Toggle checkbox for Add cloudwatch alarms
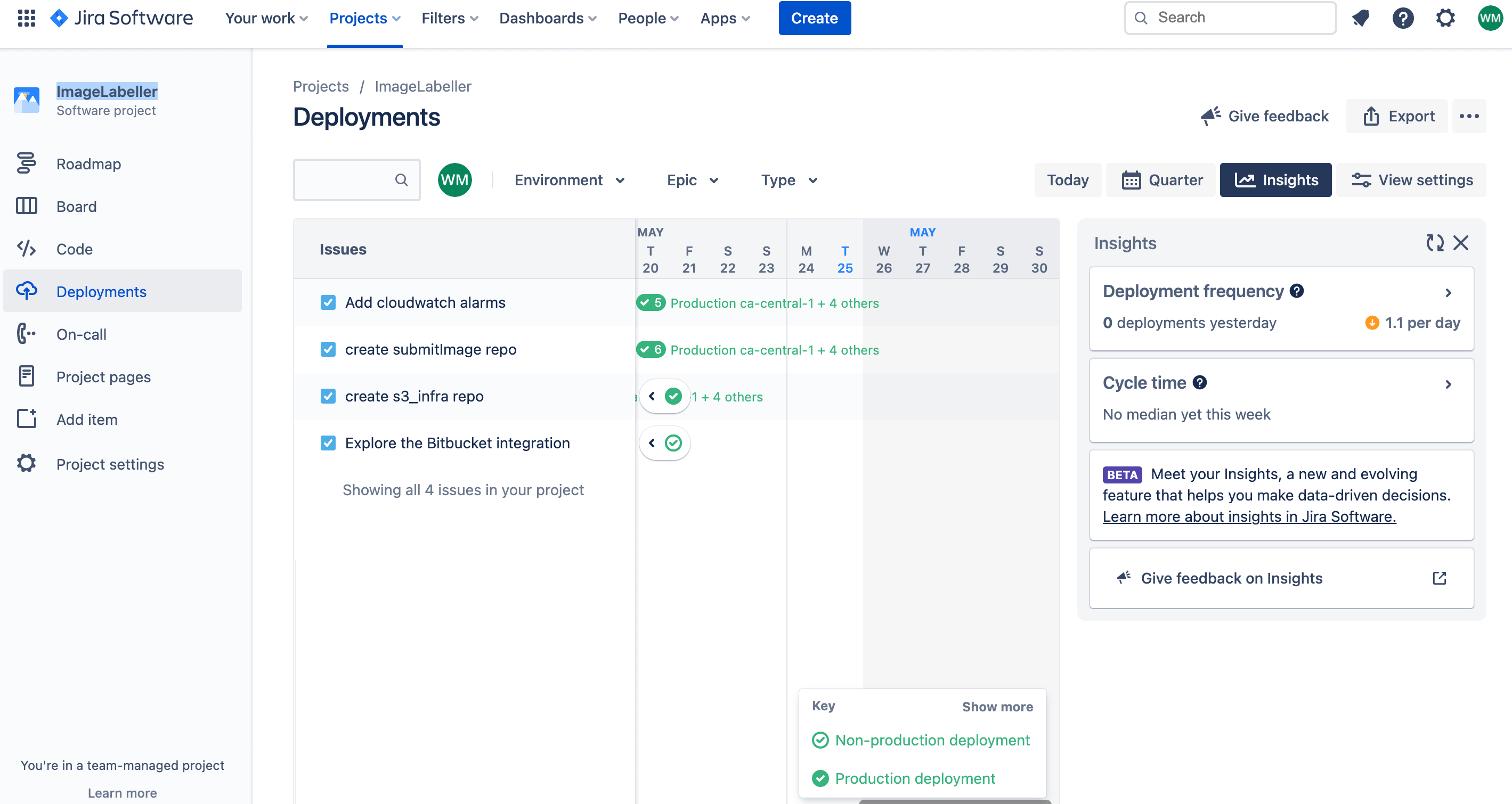 (x=328, y=302)
